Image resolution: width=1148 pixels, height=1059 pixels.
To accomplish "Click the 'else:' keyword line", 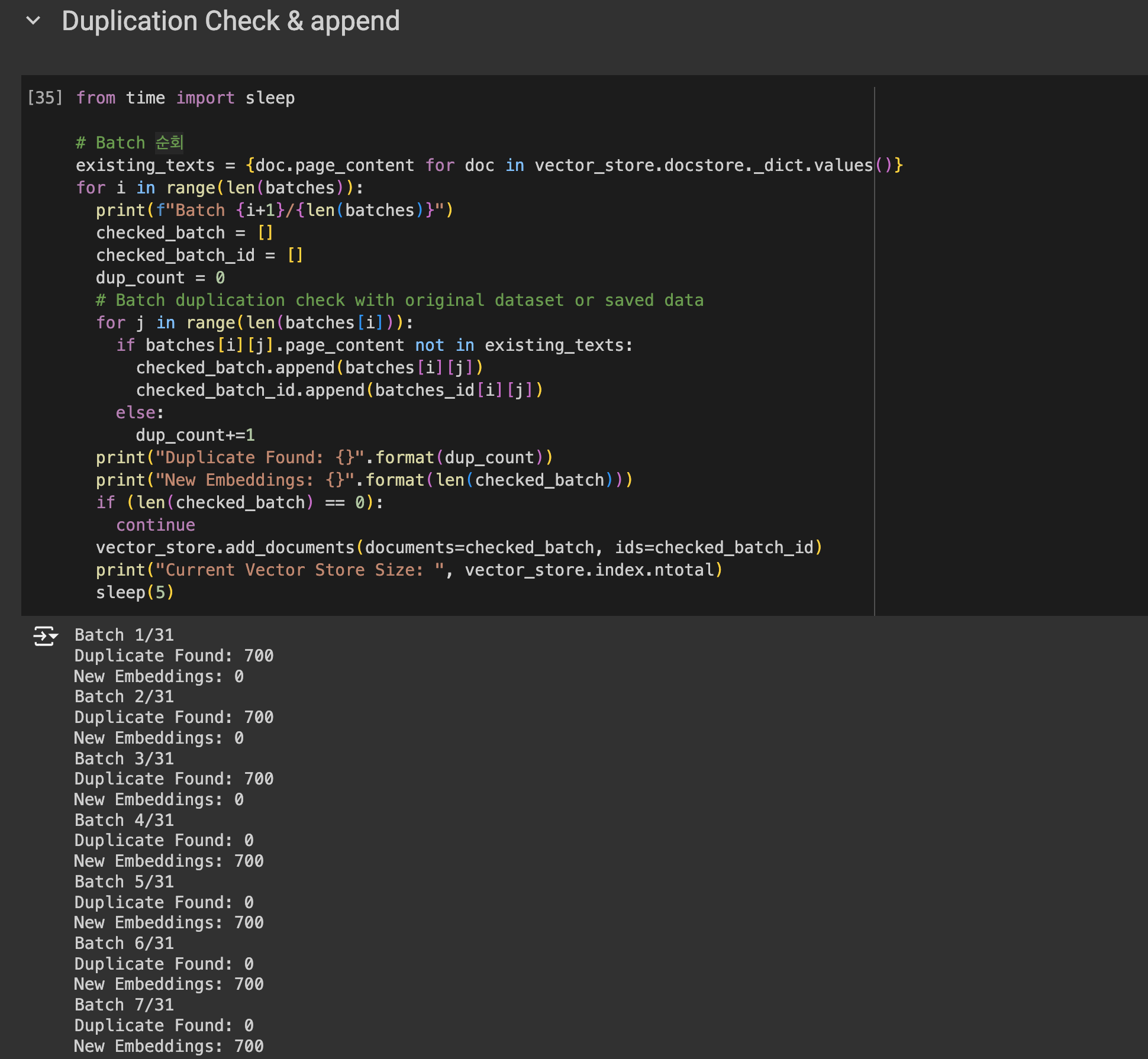I will (140, 412).
